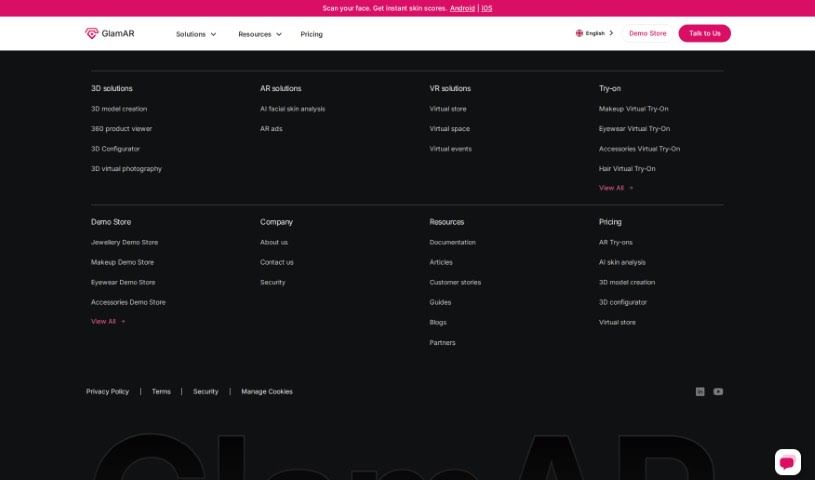Click the Try-on section heading
Viewport: 815px width, 480px height.
tap(610, 88)
